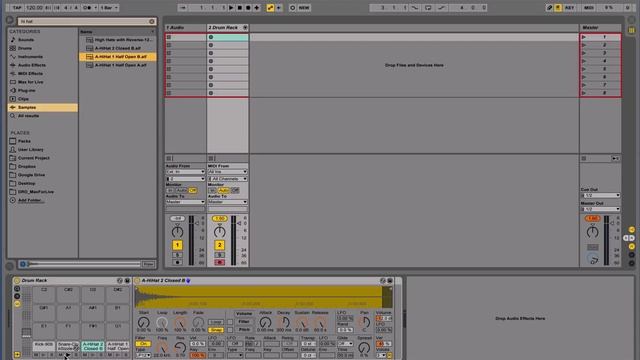The image size is (640, 360).
Task: Open the MIDI From All Ins dropdown
Action: click(x=227, y=172)
